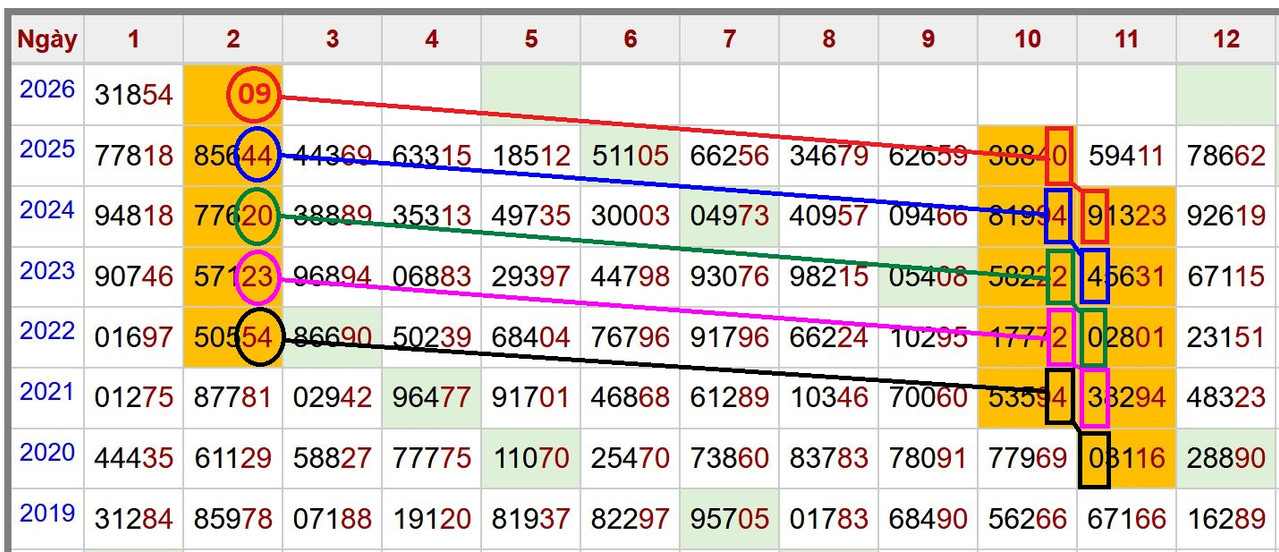
Task: Click the cell showing 77775
Action: 431,459
